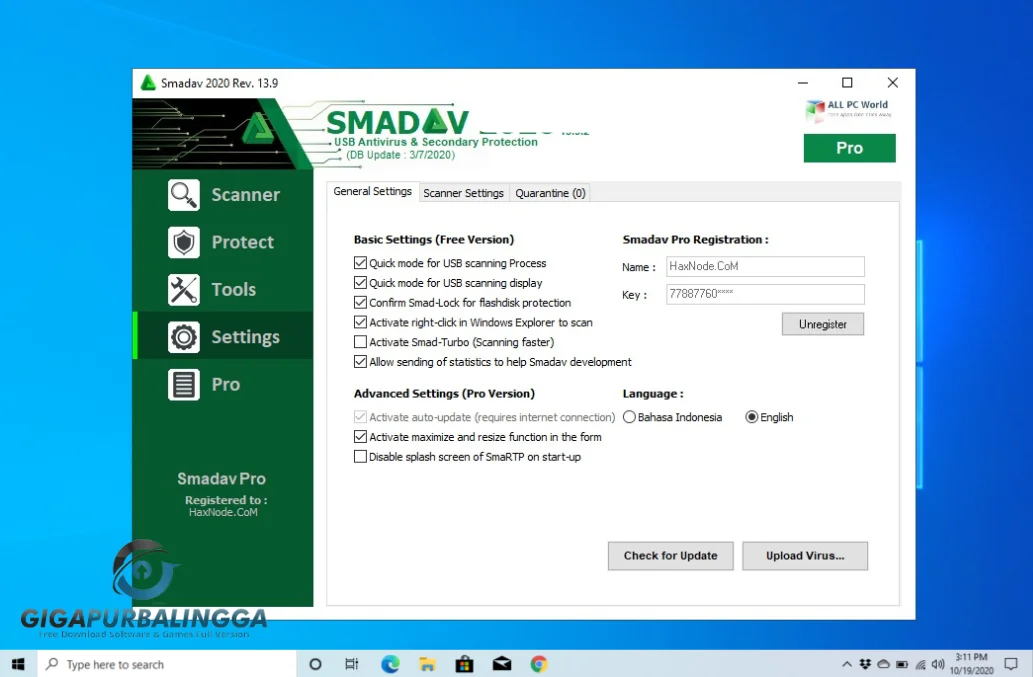Open Microsoft Edge from the taskbar

pos(390,663)
